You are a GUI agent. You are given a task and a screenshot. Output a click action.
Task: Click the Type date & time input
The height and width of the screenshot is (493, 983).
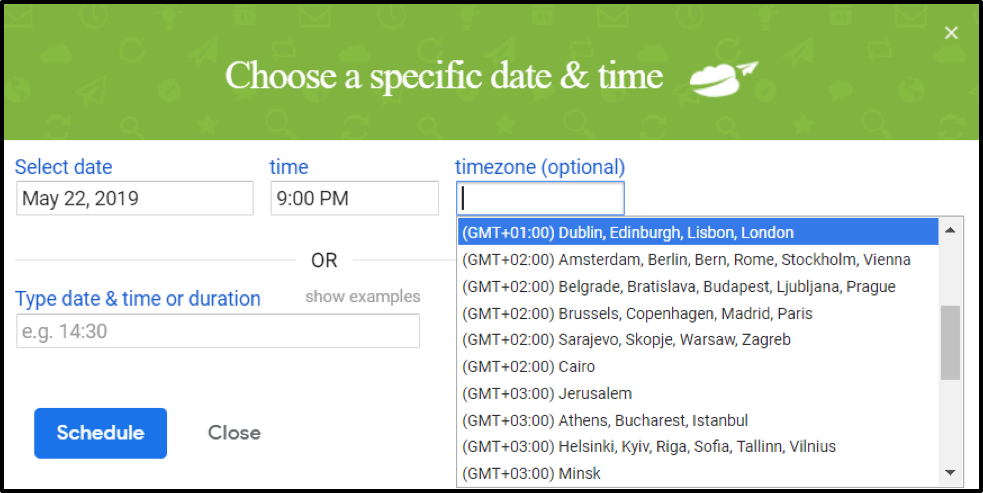coord(218,331)
